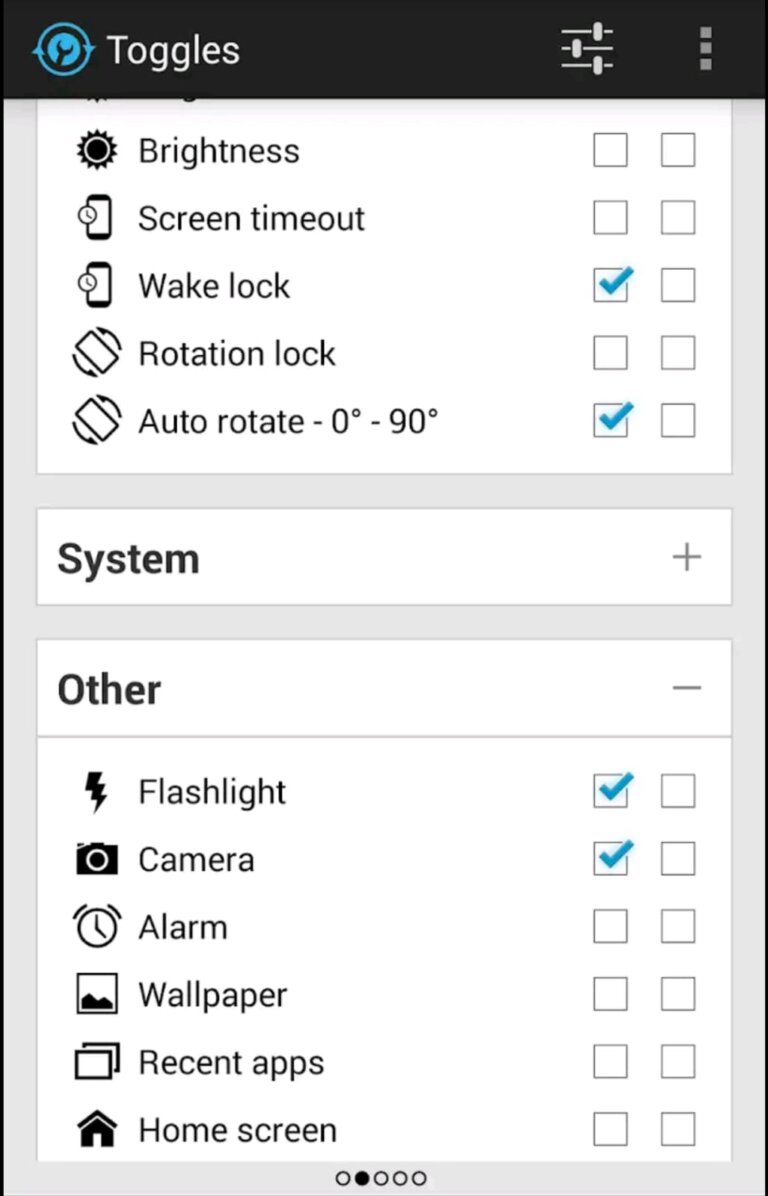
Task: Enable the first Screen timeout checkbox
Action: (x=611, y=218)
